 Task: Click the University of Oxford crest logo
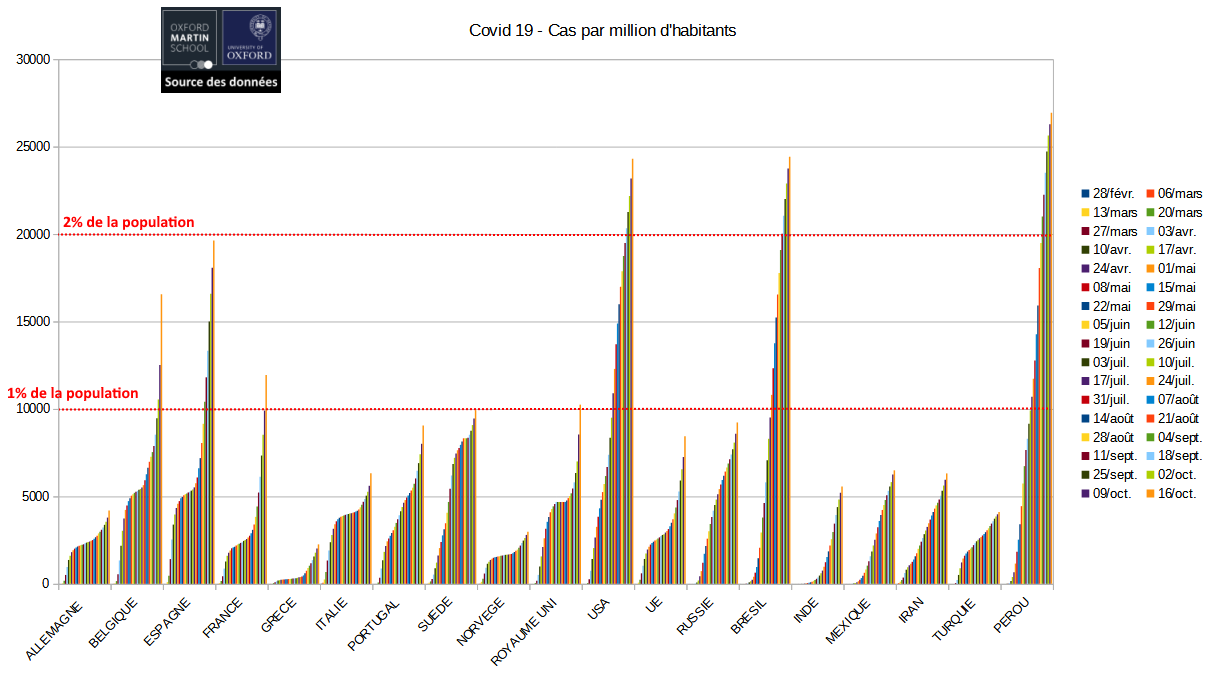click(251, 38)
